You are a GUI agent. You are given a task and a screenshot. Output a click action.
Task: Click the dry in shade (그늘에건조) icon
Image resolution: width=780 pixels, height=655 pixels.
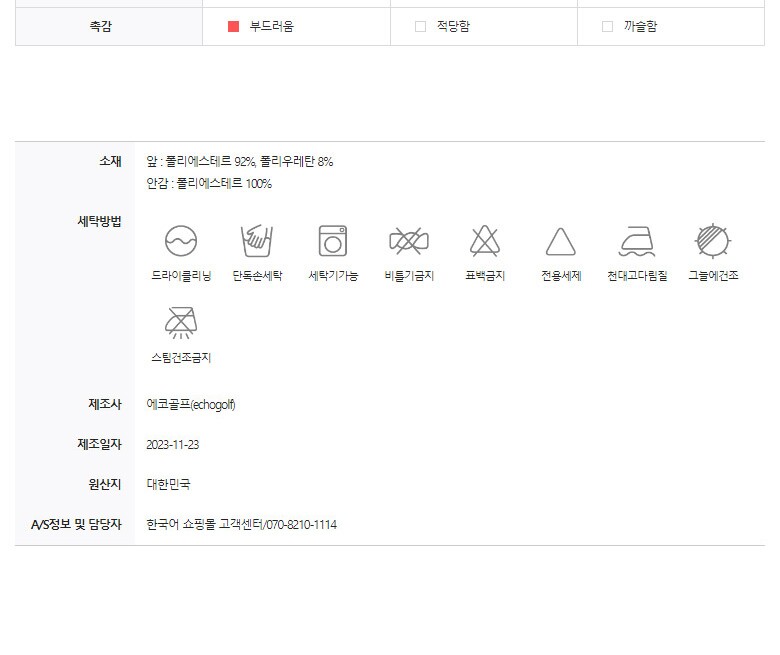pos(713,242)
